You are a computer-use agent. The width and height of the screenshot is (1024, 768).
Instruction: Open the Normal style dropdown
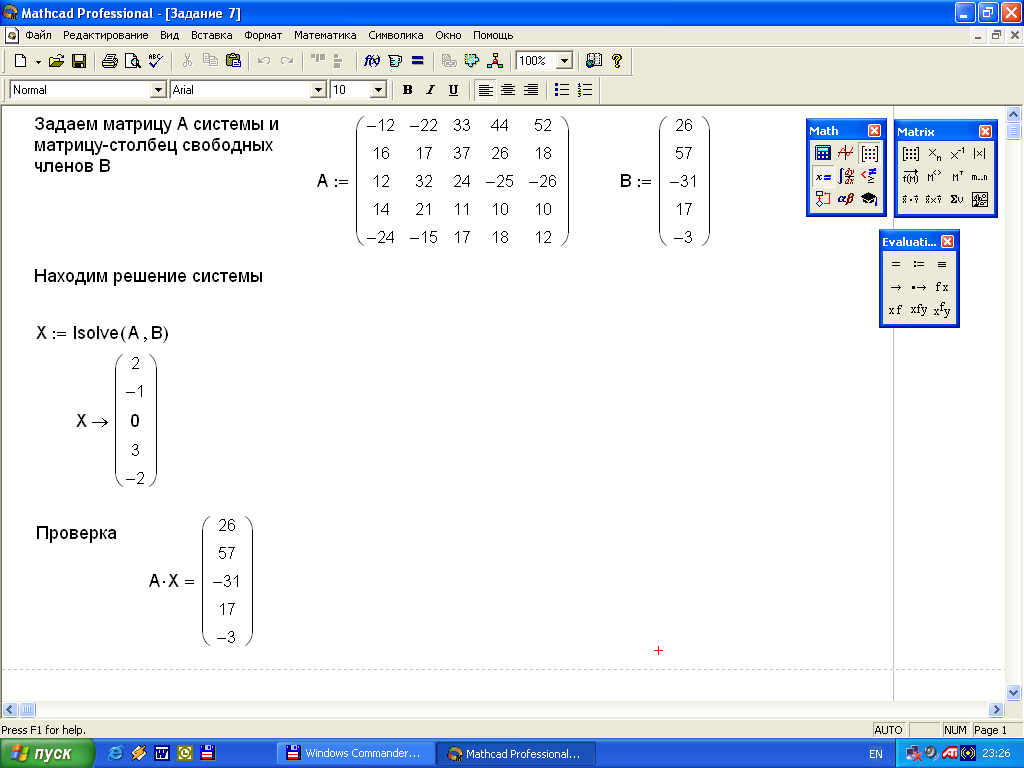click(158, 90)
